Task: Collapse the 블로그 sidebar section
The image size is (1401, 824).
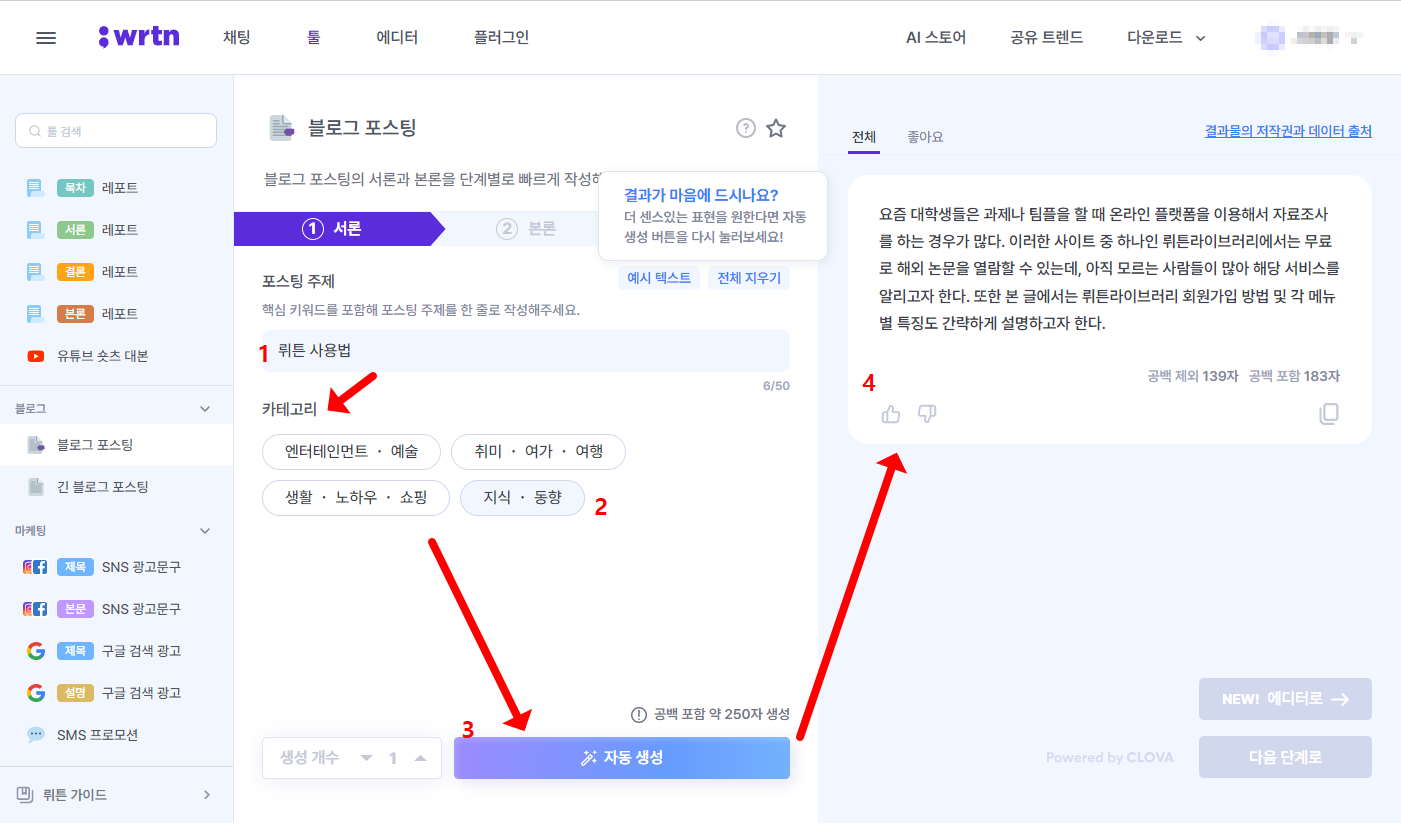Action: click(x=204, y=407)
